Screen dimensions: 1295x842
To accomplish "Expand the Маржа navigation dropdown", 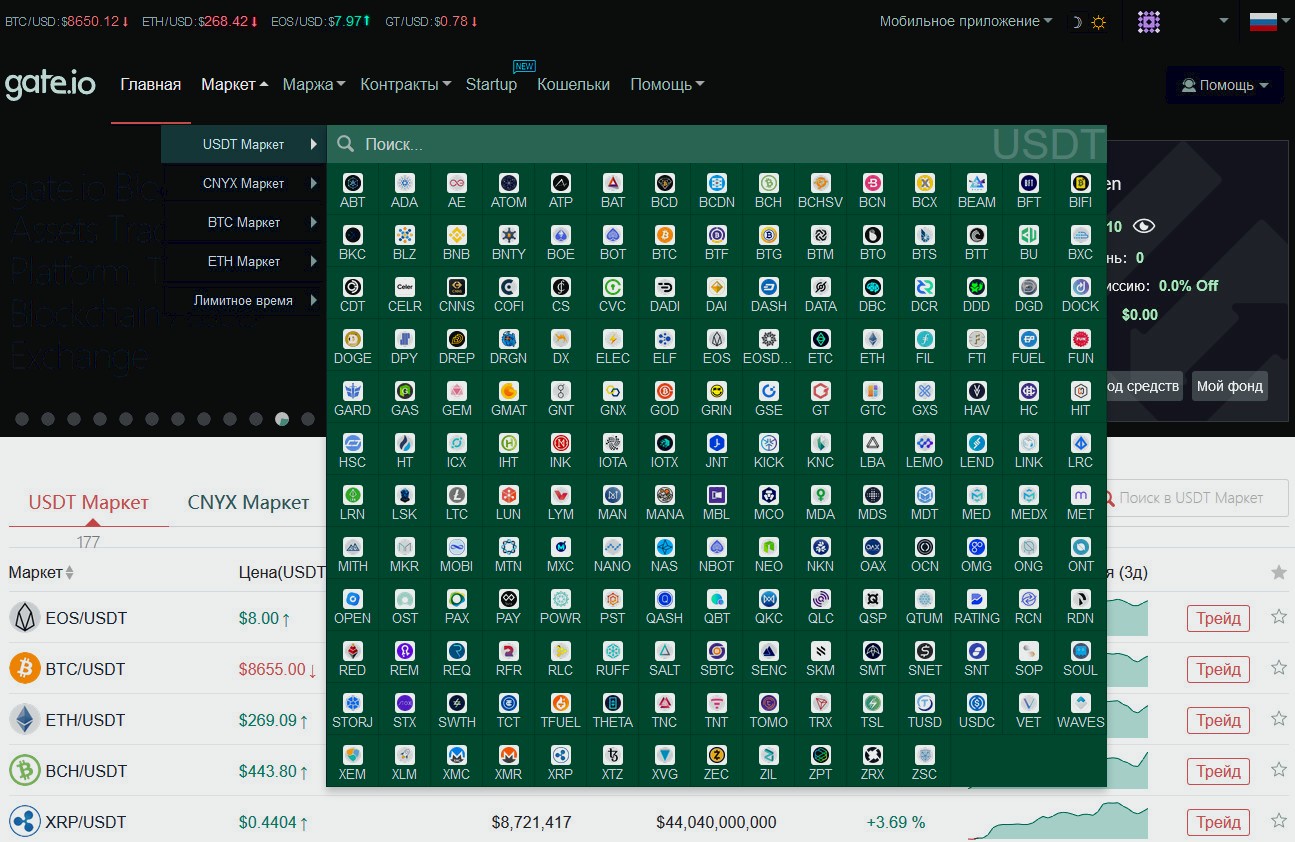I will pos(314,85).
